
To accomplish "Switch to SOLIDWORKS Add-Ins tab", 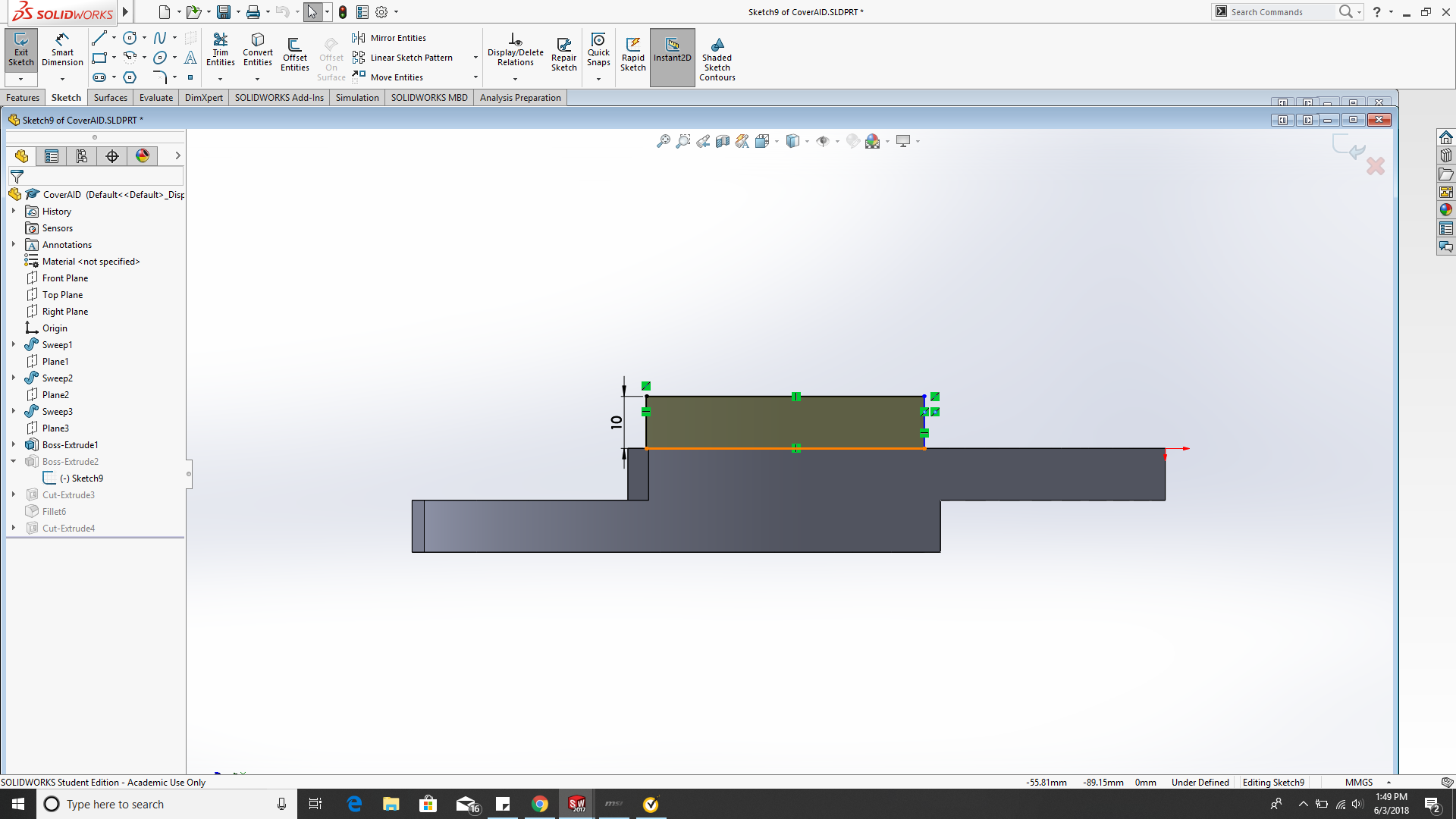I will (279, 98).
